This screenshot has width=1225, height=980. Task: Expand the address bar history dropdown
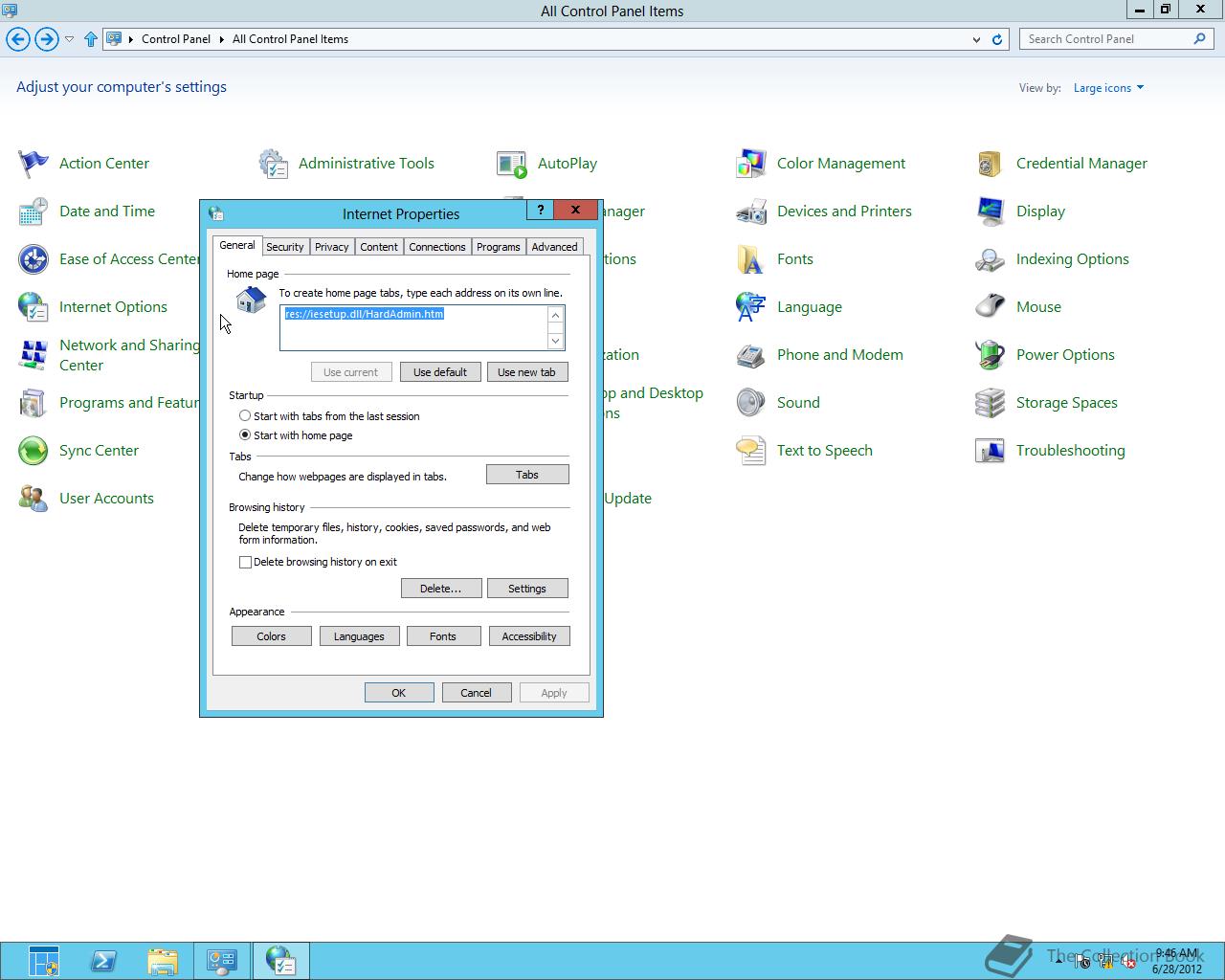click(976, 39)
